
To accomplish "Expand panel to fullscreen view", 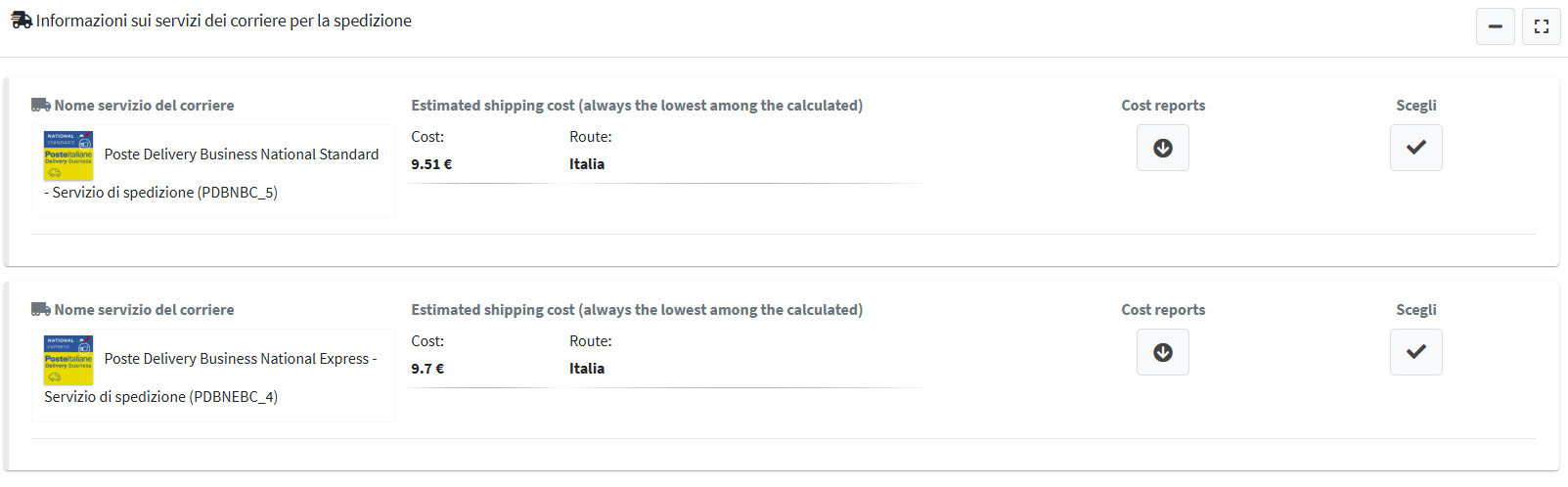I will click(x=1542, y=26).
